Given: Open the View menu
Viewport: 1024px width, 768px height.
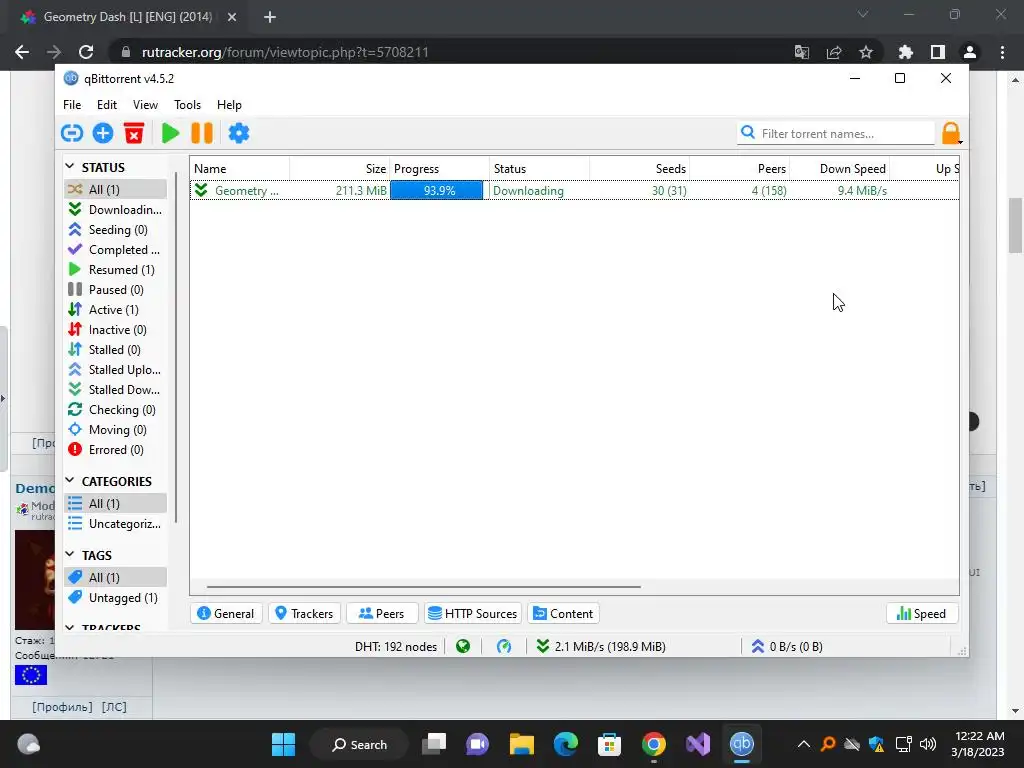Looking at the screenshot, I should (145, 104).
